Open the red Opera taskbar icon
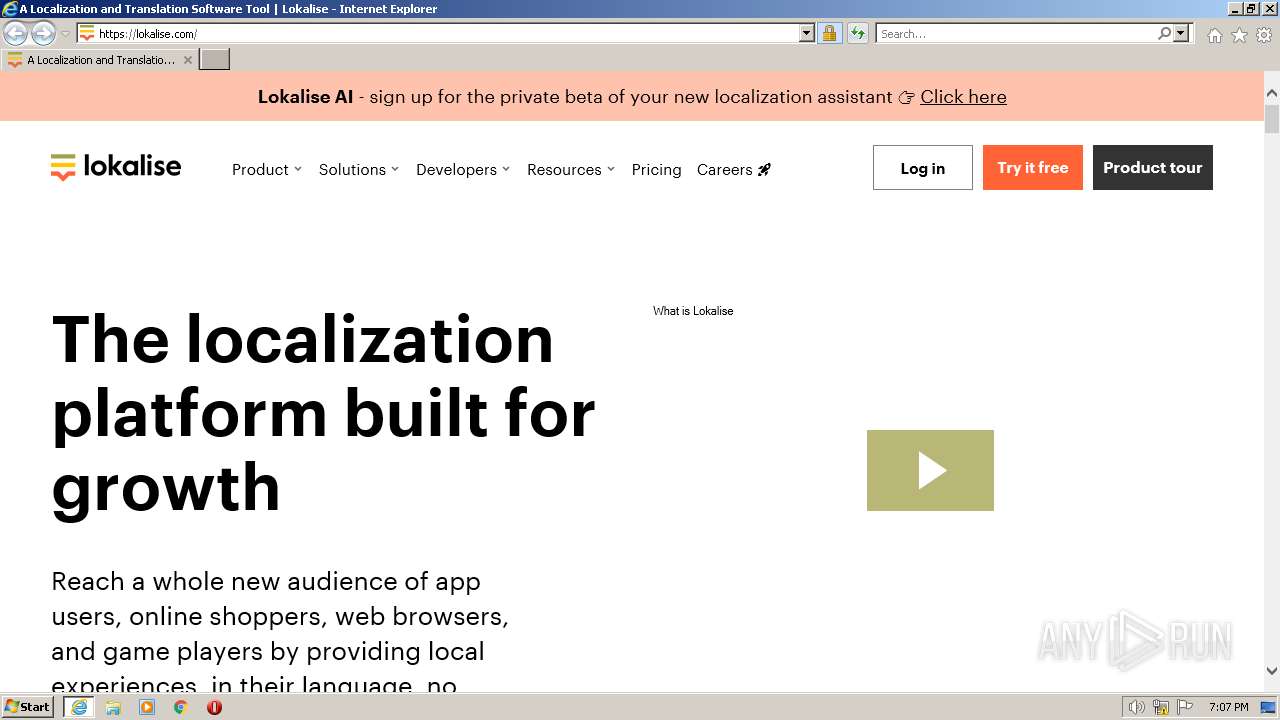Screen dimensions: 1280x720 tap(214, 707)
